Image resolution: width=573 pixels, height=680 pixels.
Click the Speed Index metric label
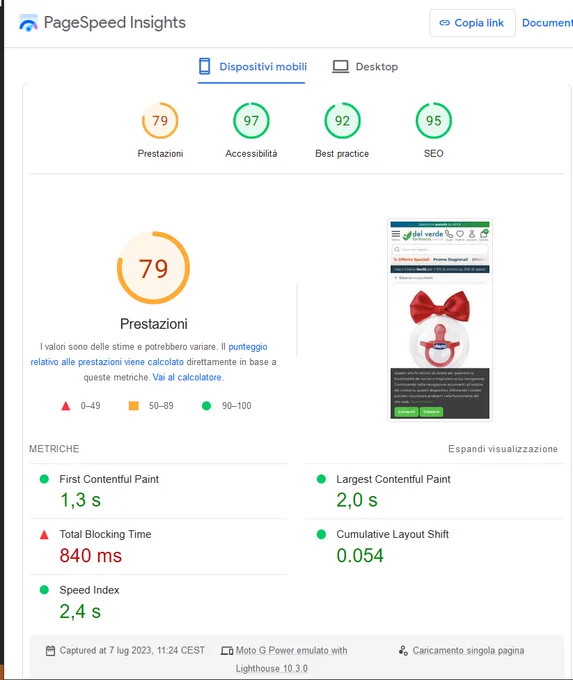[89, 590]
